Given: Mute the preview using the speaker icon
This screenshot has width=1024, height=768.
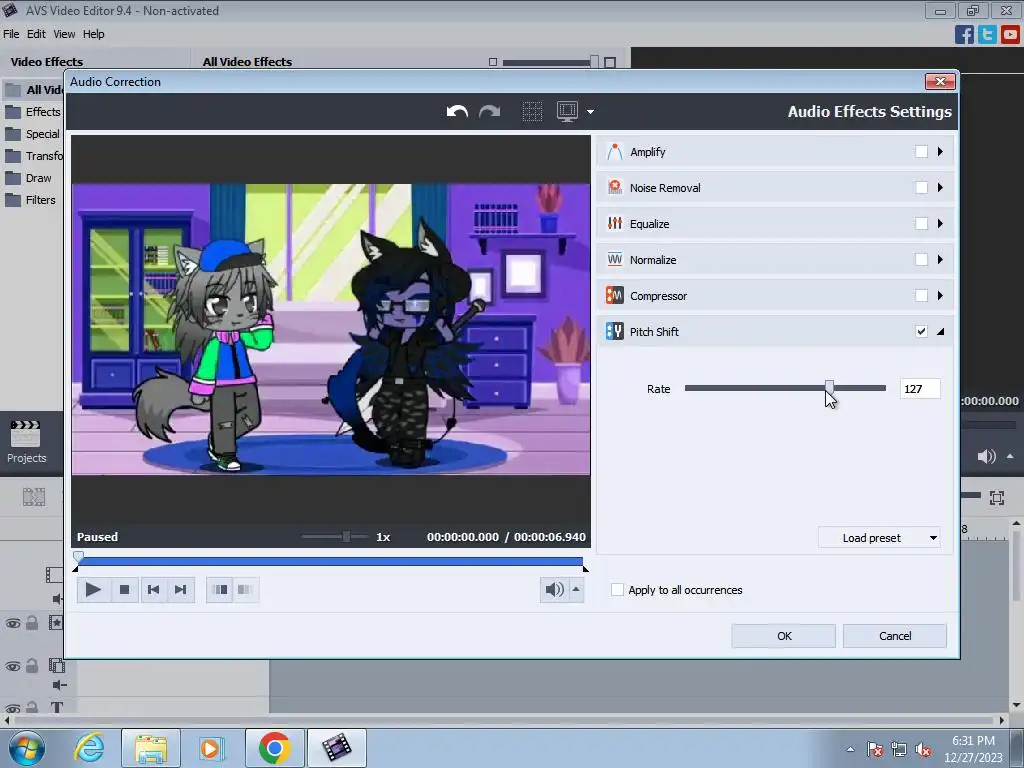Looking at the screenshot, I should click(x=554, y=590).
